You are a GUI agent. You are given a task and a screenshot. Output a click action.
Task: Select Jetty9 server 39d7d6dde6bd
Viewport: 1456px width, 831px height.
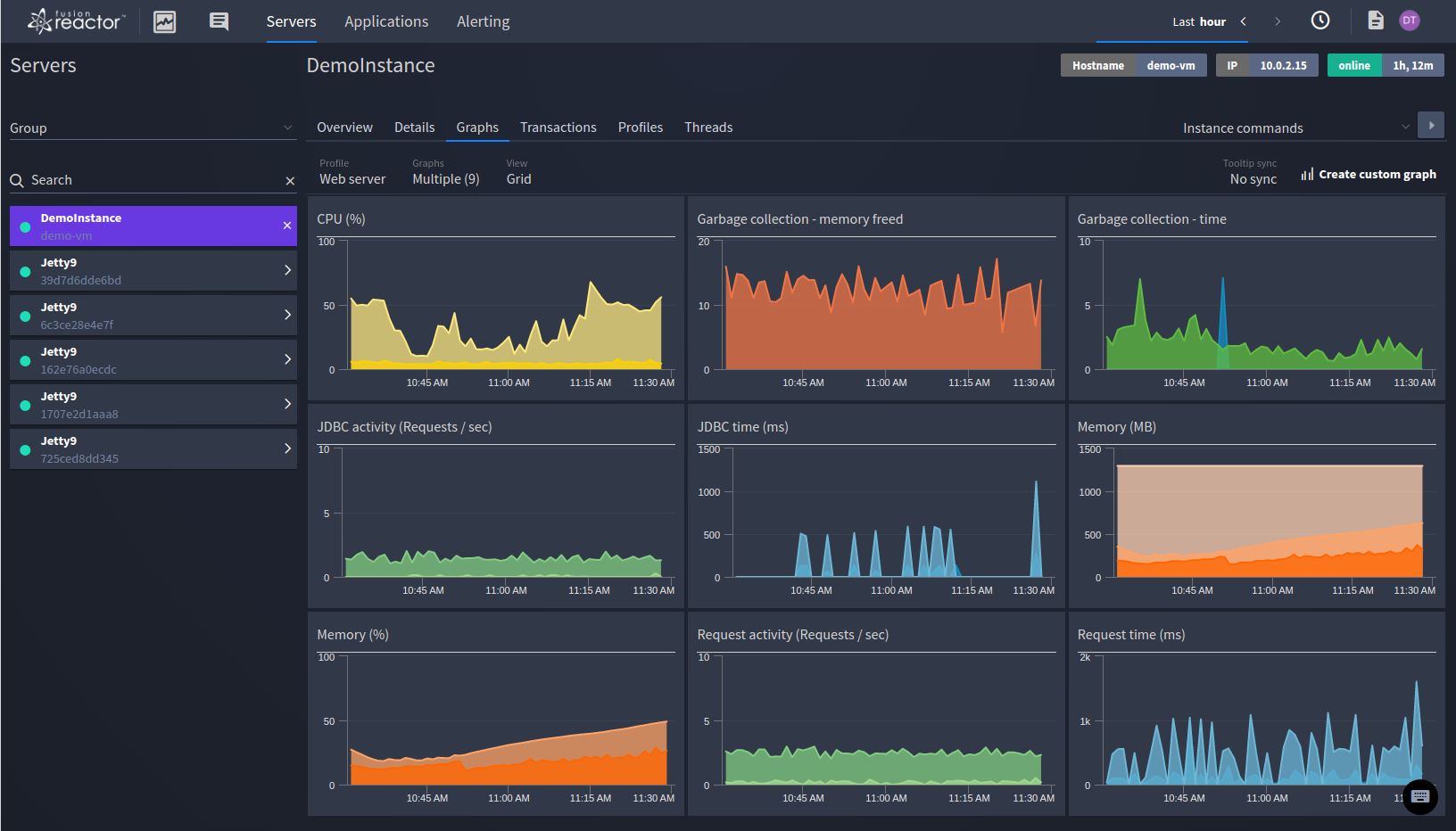click(153, 271)
